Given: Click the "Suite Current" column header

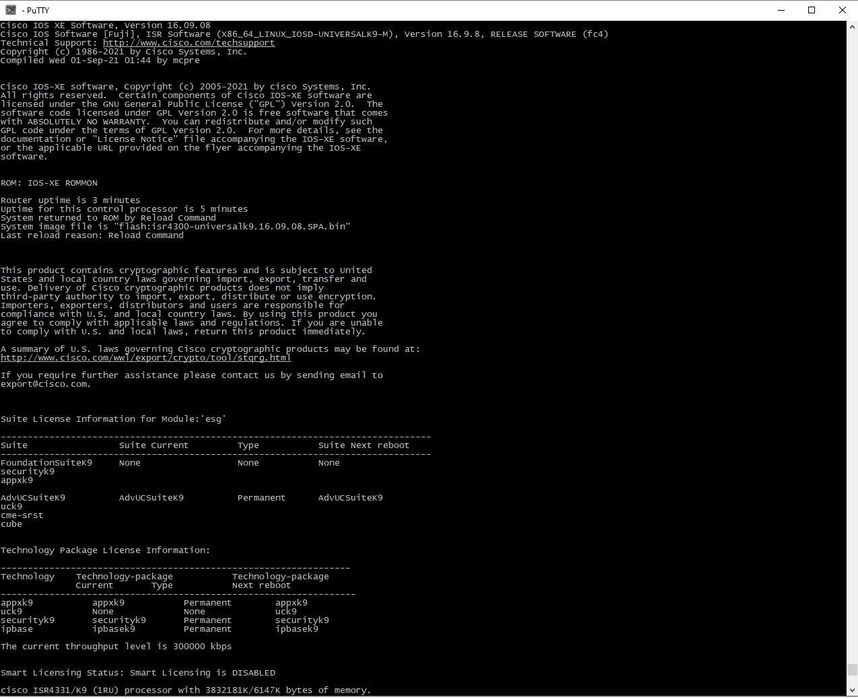Looking at the screenshot, I should (154, 445).
